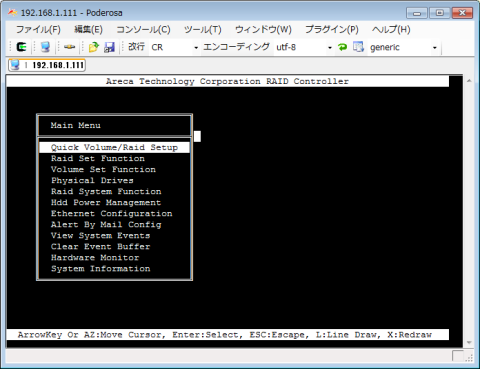
Task: Click the save floppy disk toolbar icon
Action: point(109,47)
